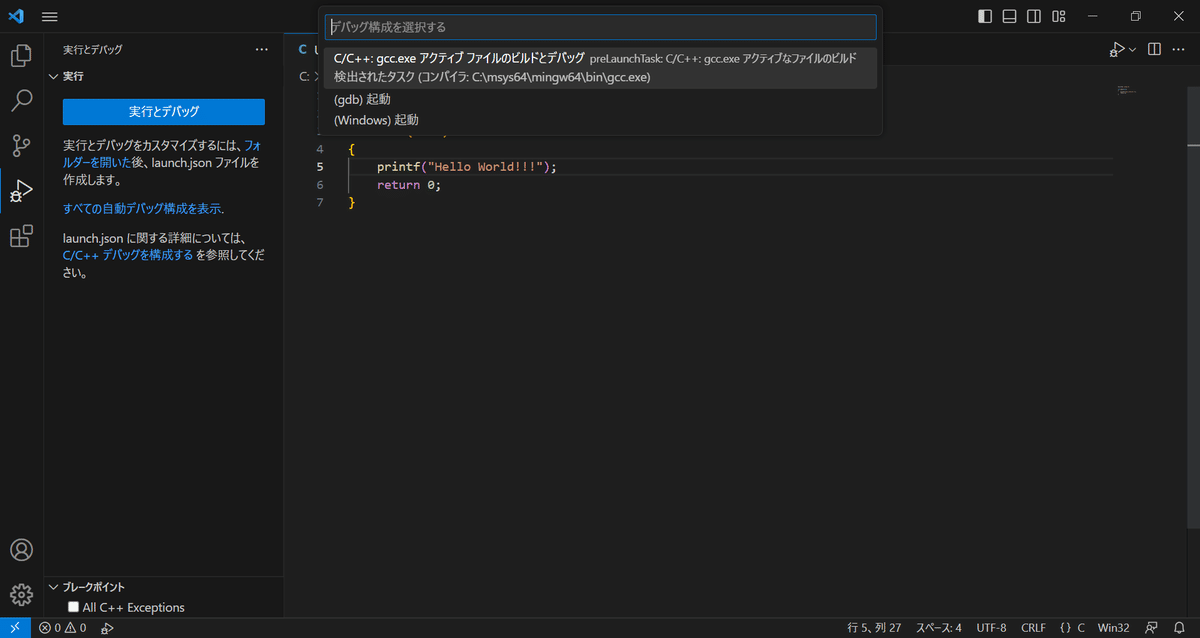This screenshot has height=638, width=1200.
Task: Select the (gdb) 起動 configuration
Action: 362,99
